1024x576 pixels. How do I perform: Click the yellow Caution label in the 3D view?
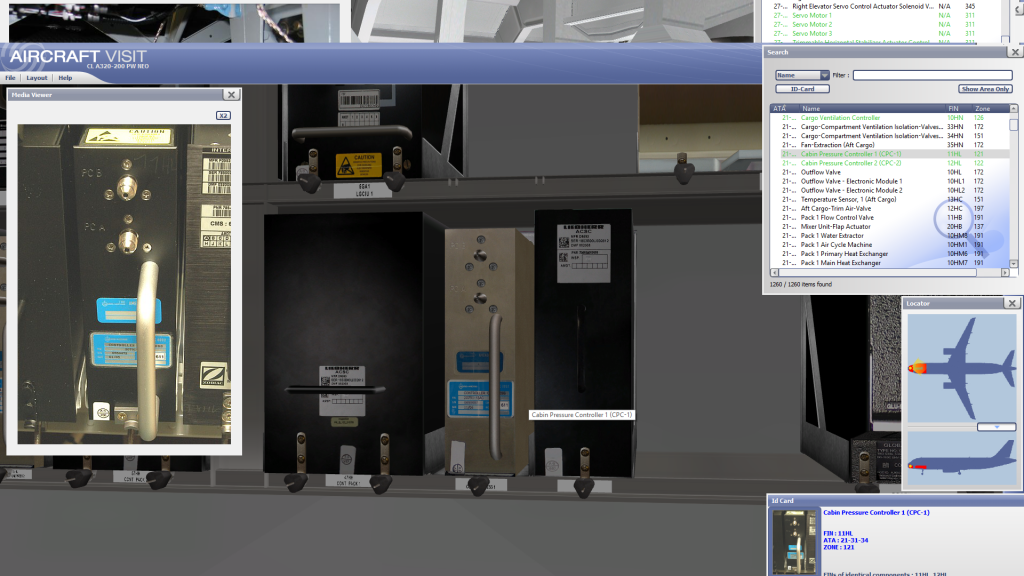[359, 165]
